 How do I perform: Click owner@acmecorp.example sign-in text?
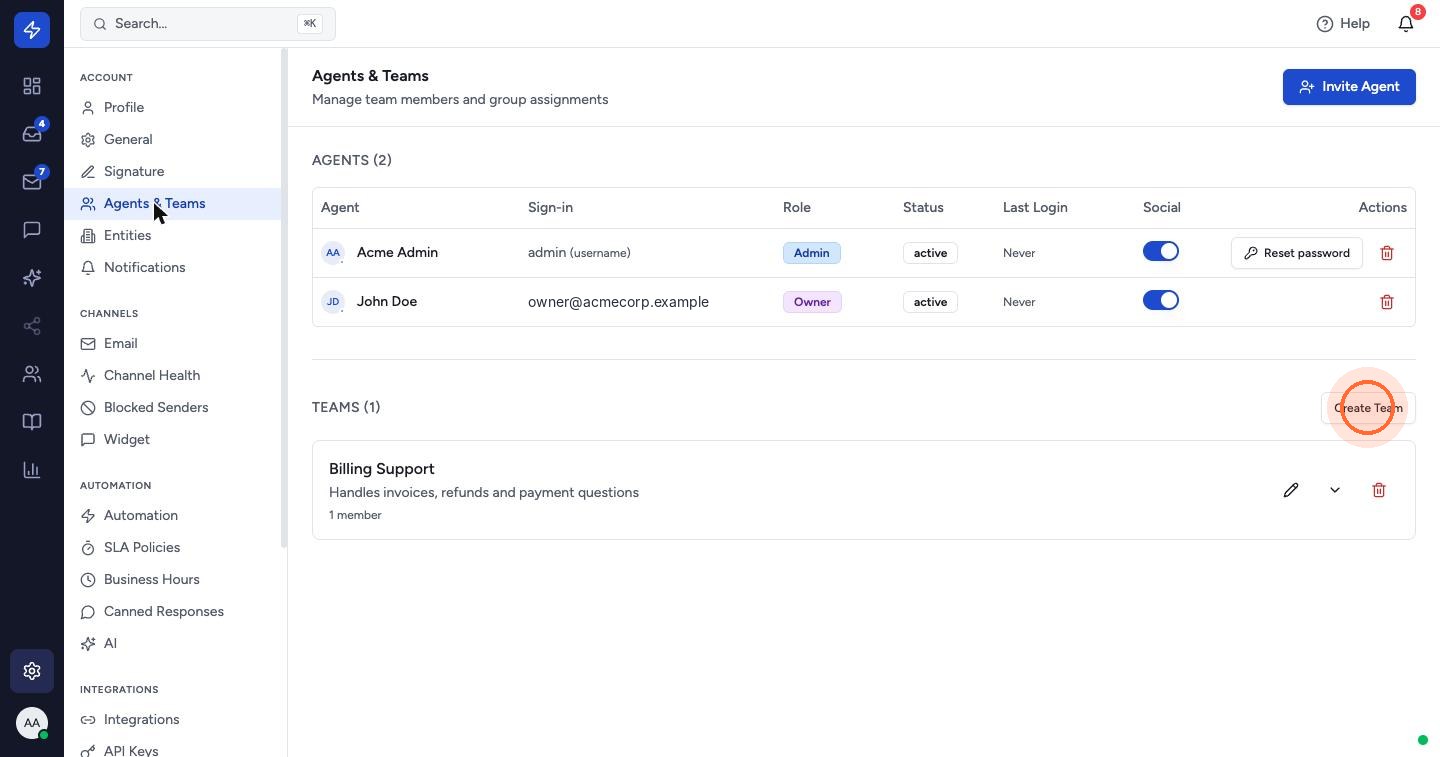[618, 302]
